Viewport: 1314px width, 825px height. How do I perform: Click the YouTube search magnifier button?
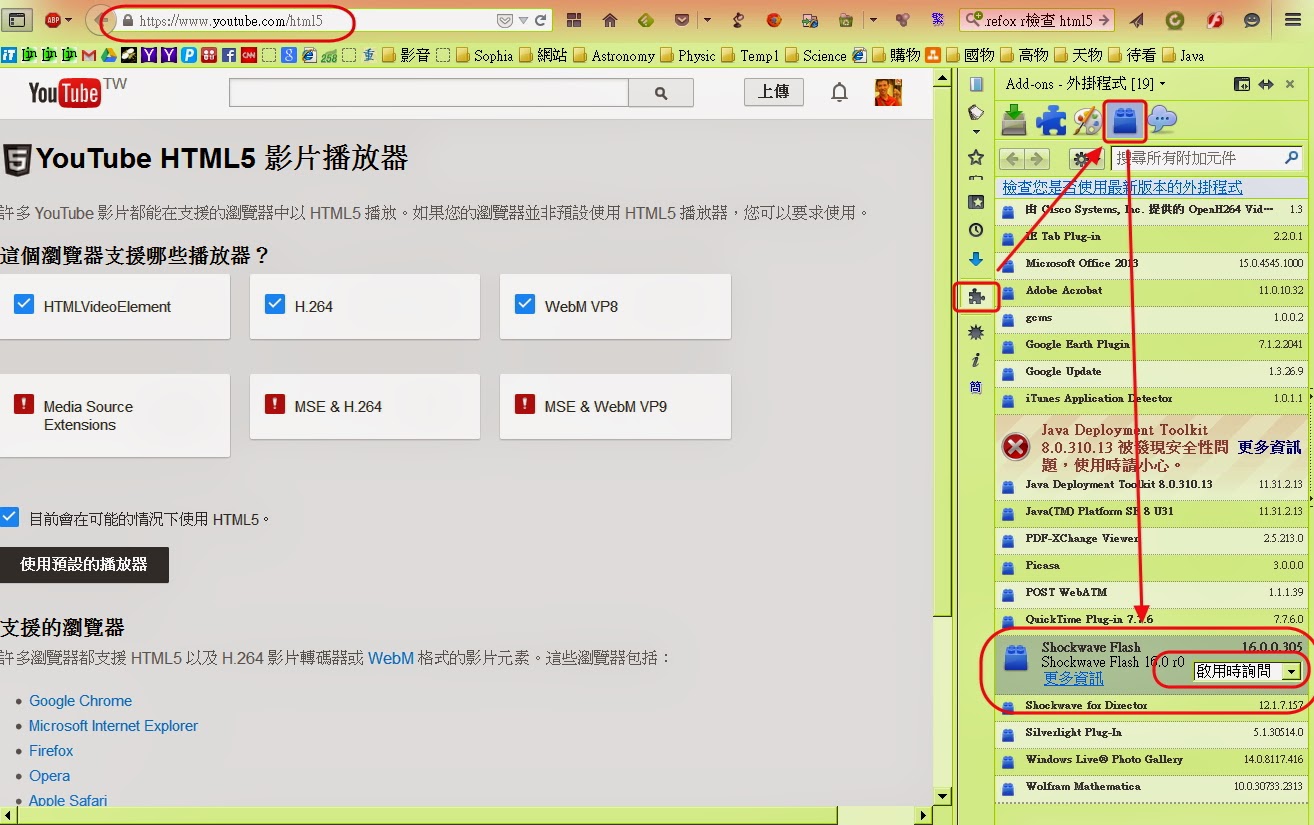(x=660, y=93)
